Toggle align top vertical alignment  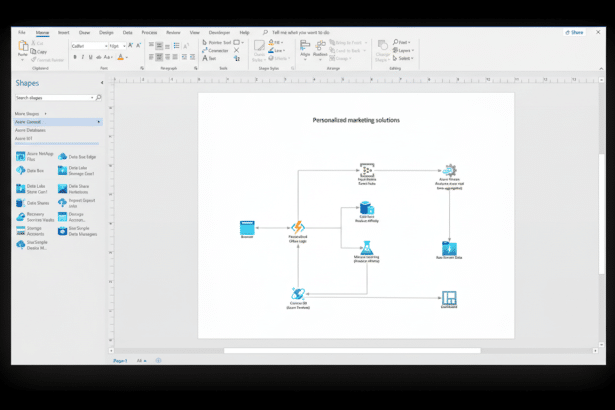pyautogui.click(x=151, y=46)
